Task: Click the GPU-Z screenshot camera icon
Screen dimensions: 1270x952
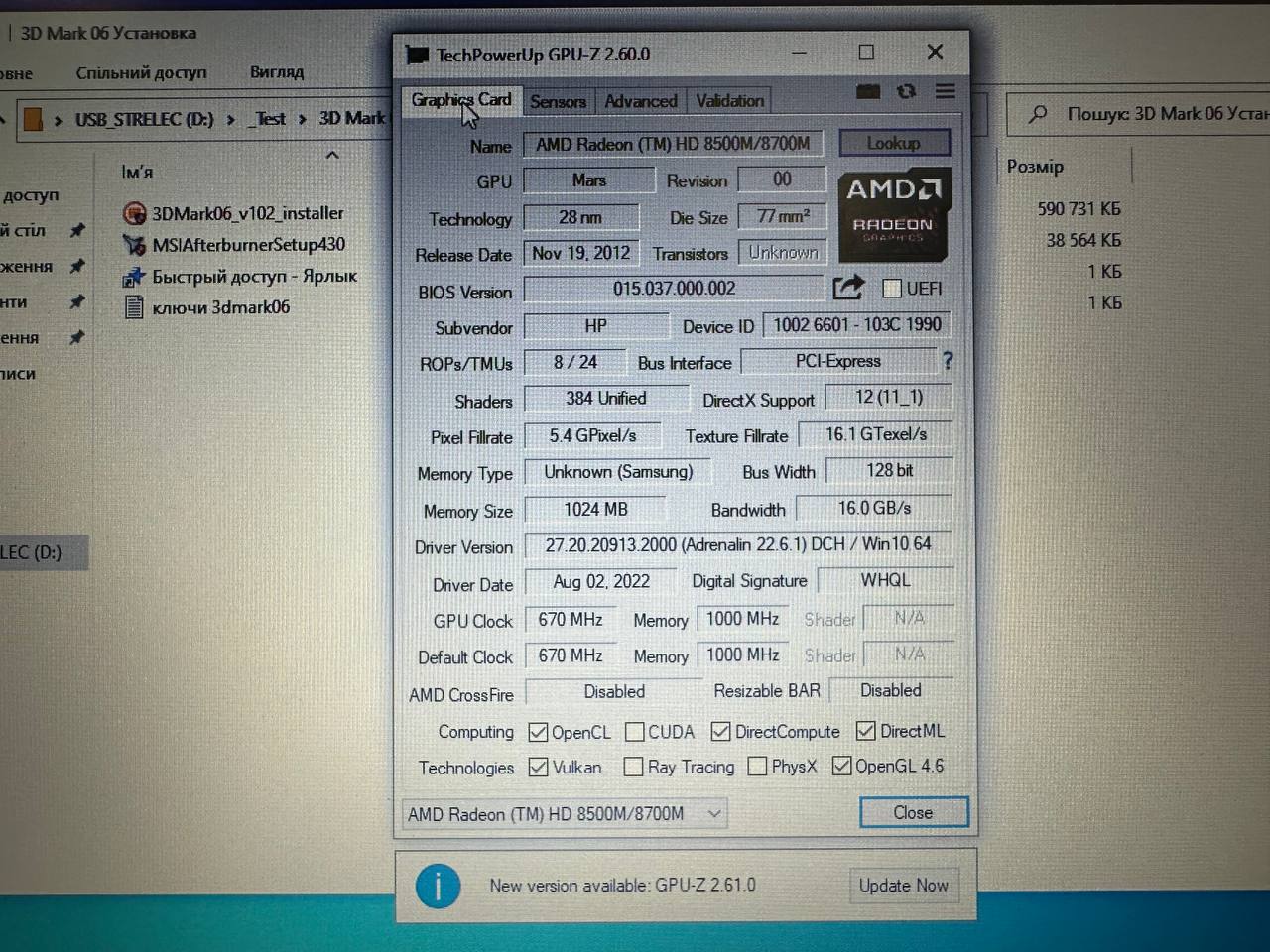Action: coord(868,91)
